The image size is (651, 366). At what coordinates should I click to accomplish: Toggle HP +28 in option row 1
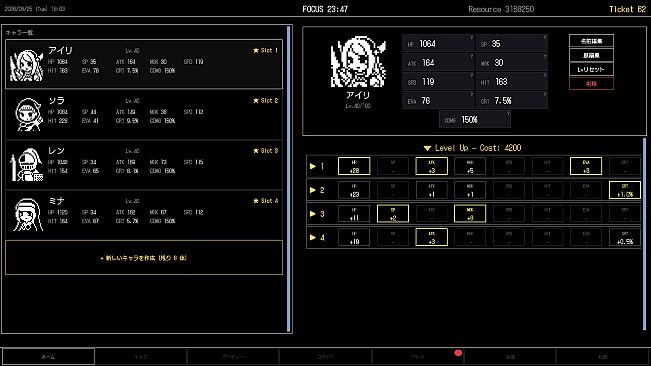(x=354, y=166)
